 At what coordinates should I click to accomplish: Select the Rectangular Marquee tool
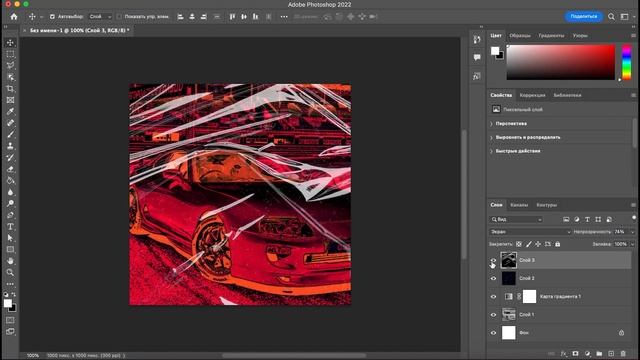10,54
